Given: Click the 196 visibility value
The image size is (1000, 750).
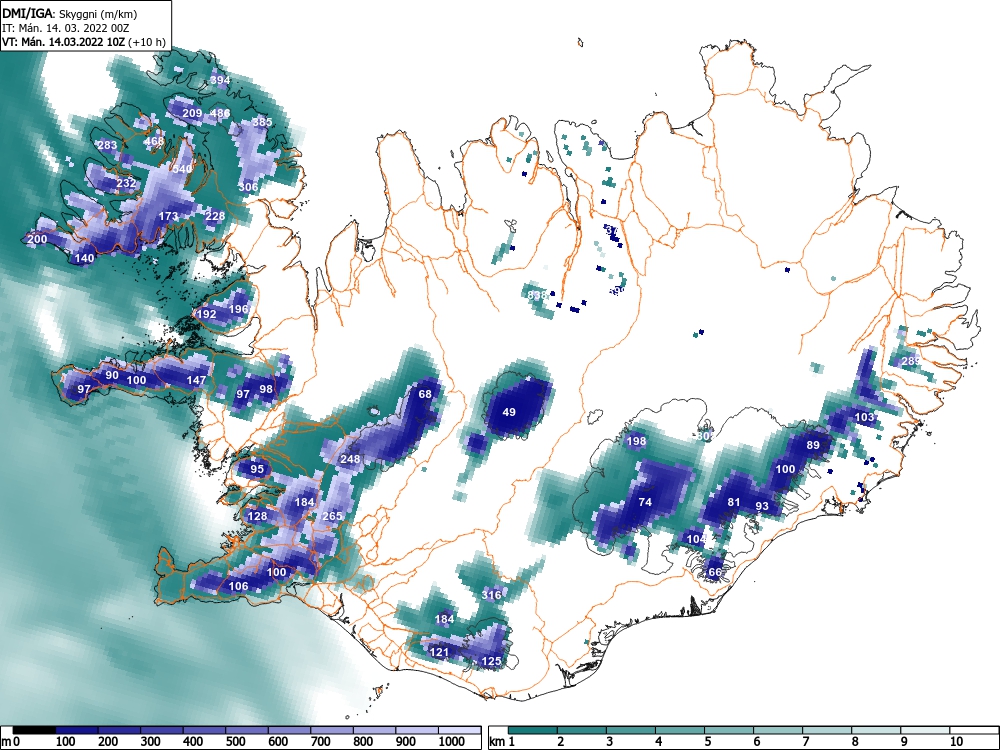Looking at the screenshot, I should click(238, 309).
